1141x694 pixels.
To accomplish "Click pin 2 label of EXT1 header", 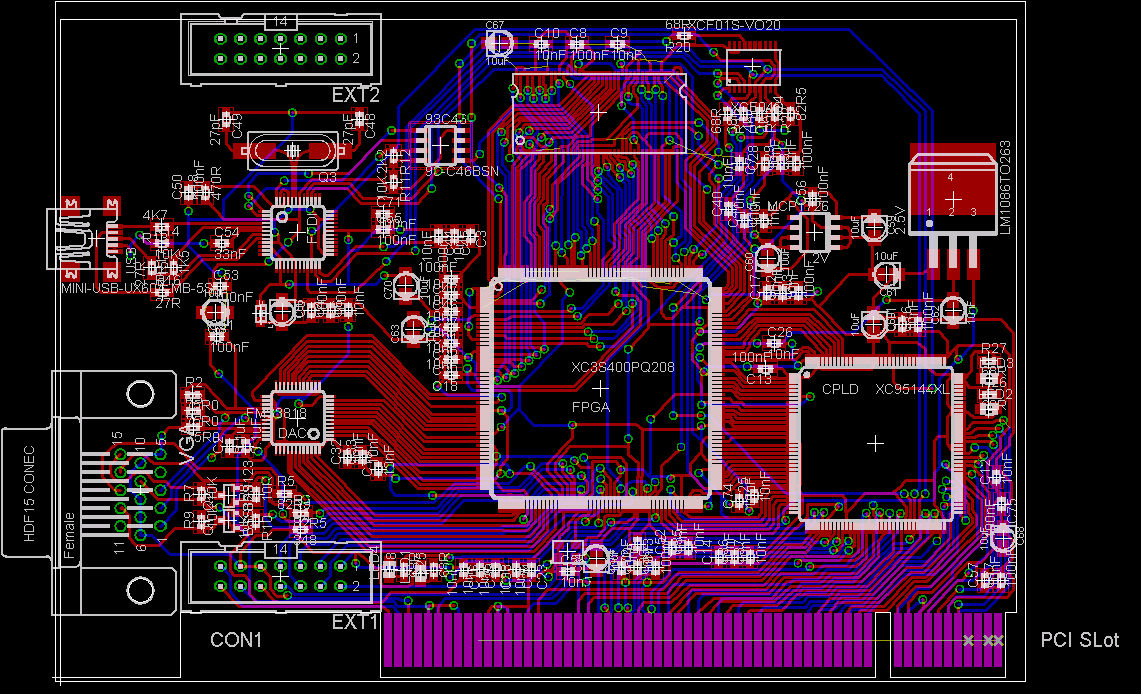I will point(356,586).
